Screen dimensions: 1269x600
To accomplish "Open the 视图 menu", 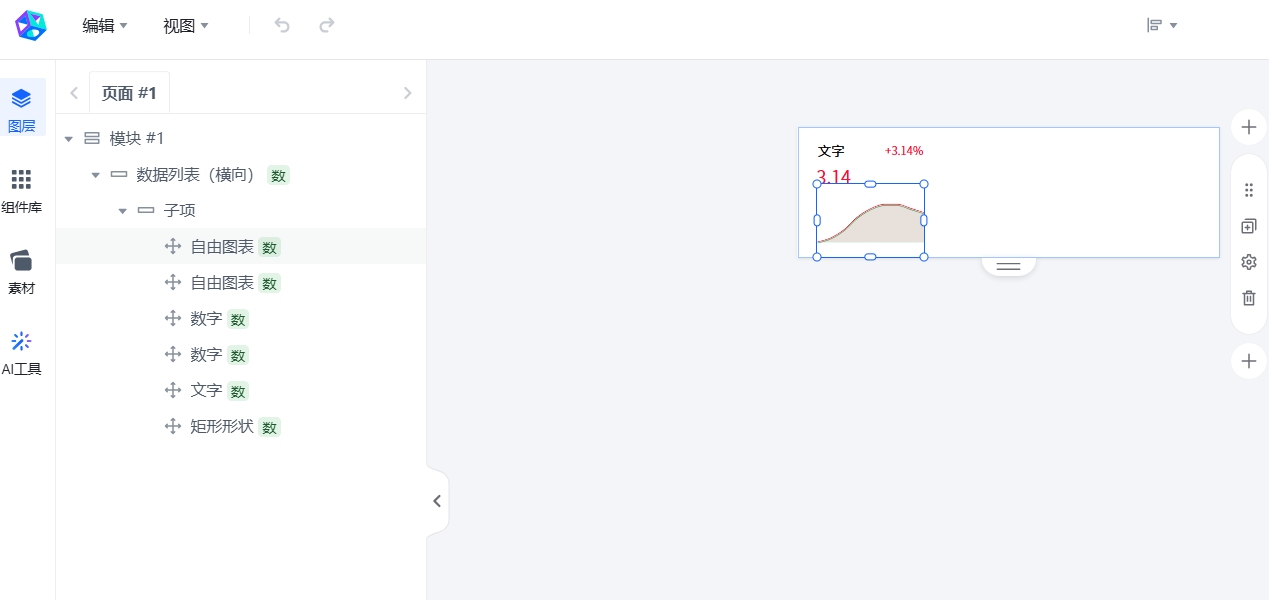I will coord(185,26).
